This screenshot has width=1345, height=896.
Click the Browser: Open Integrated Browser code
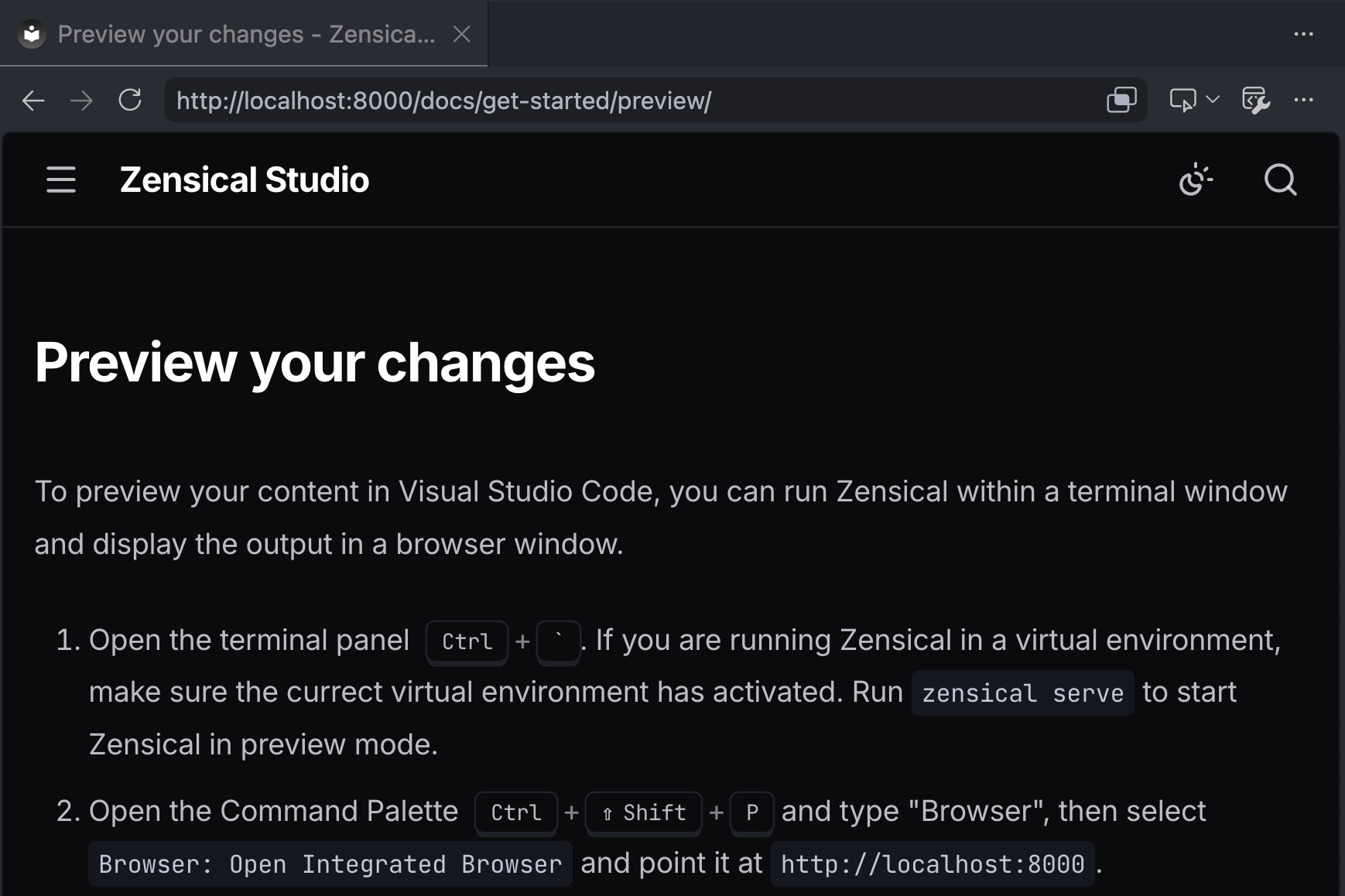[330, 864]
